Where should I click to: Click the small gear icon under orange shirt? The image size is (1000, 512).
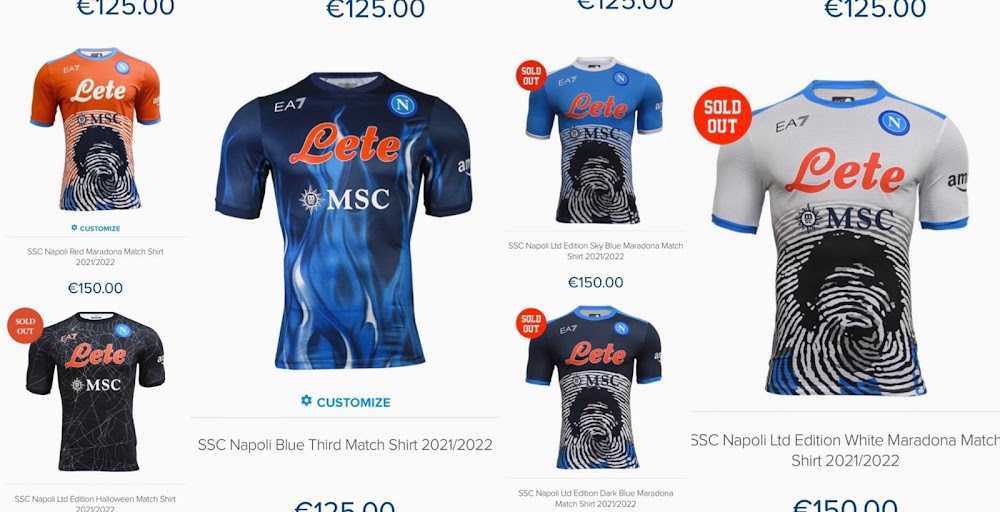point(74,228)
